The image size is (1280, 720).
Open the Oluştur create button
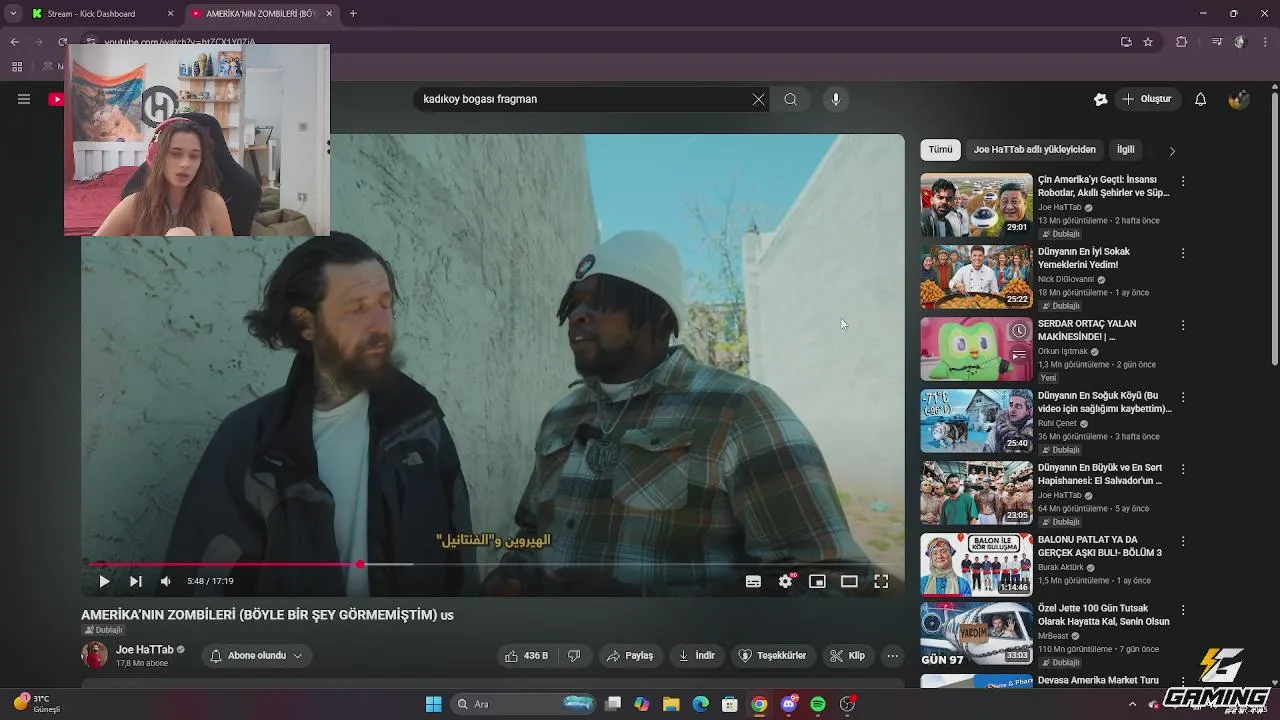pos(1146,99)
